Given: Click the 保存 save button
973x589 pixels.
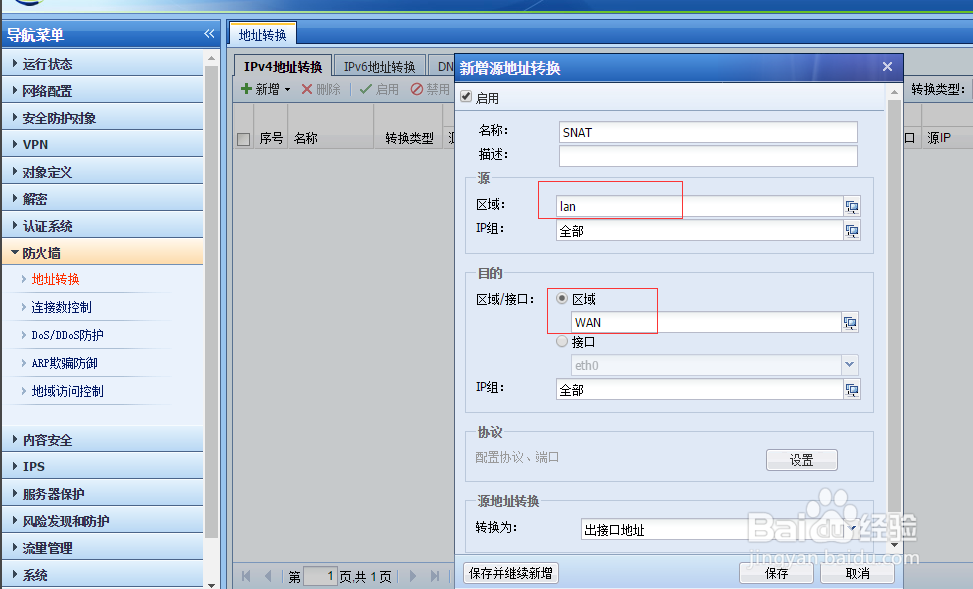Looking at the screenshot, I should [x=776, y=573].
